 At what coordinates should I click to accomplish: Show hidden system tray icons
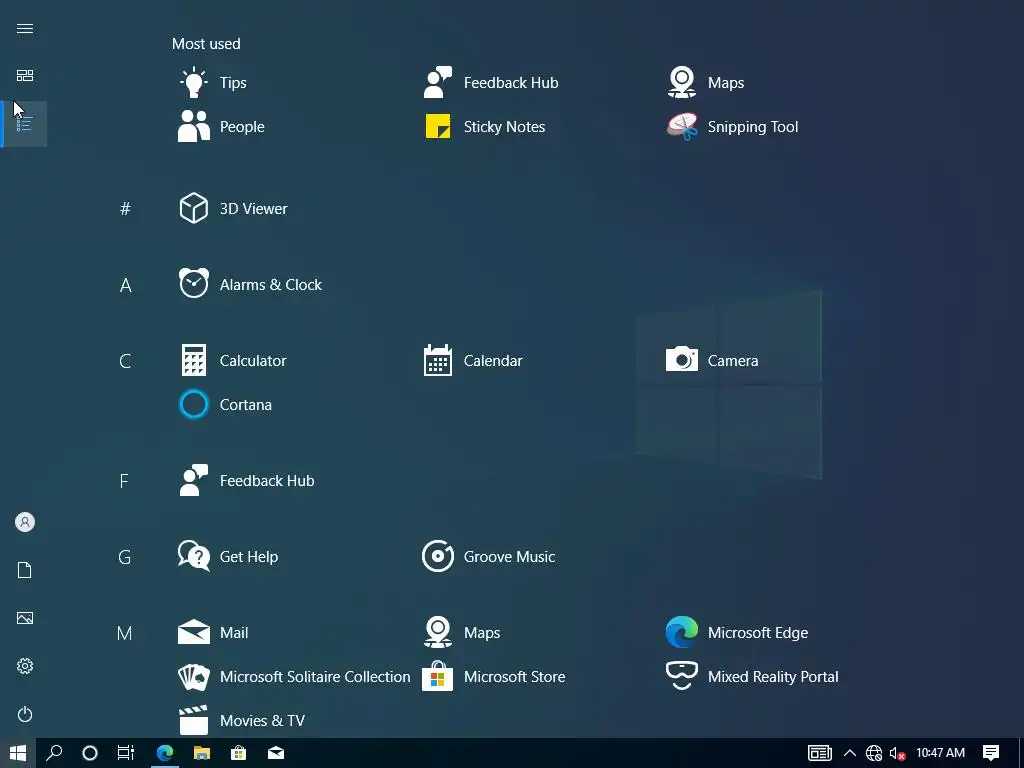pos(850,753)
